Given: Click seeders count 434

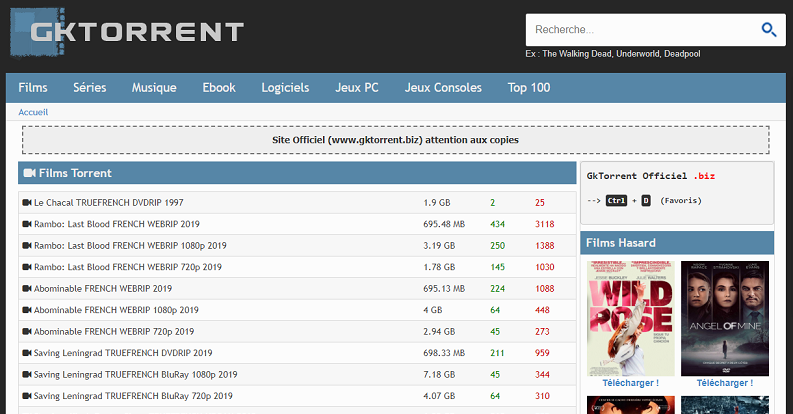Looking at the screenshot, I should coord(498,224).
